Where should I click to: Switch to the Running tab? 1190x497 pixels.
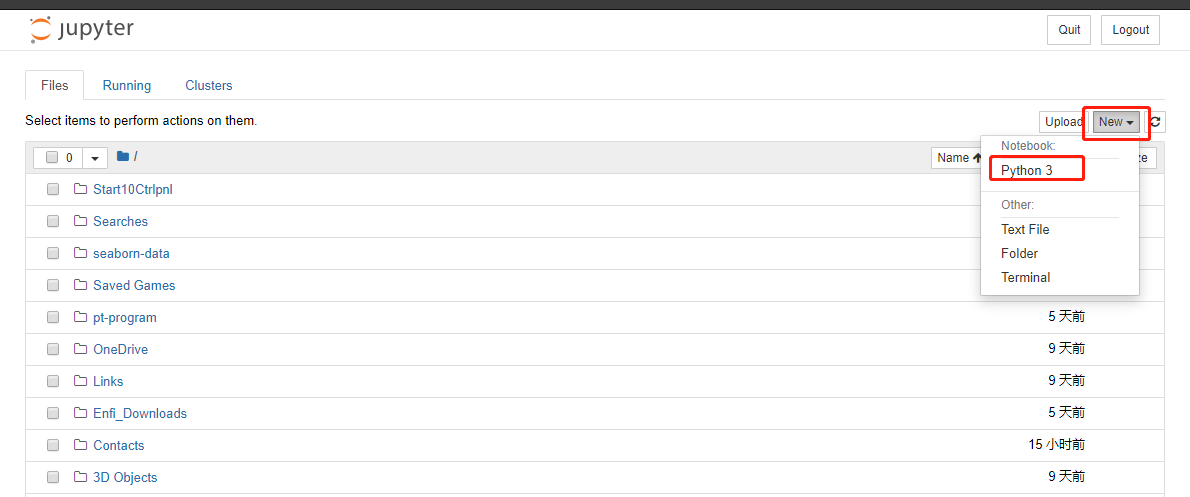[x=127, y=85]
